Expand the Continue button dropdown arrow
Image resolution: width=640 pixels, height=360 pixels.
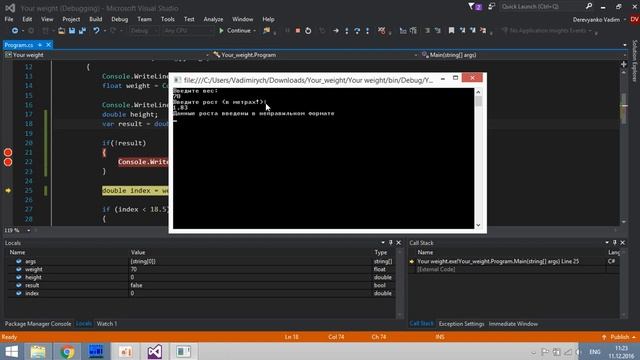pyautogui.click(x=254, y=31)
